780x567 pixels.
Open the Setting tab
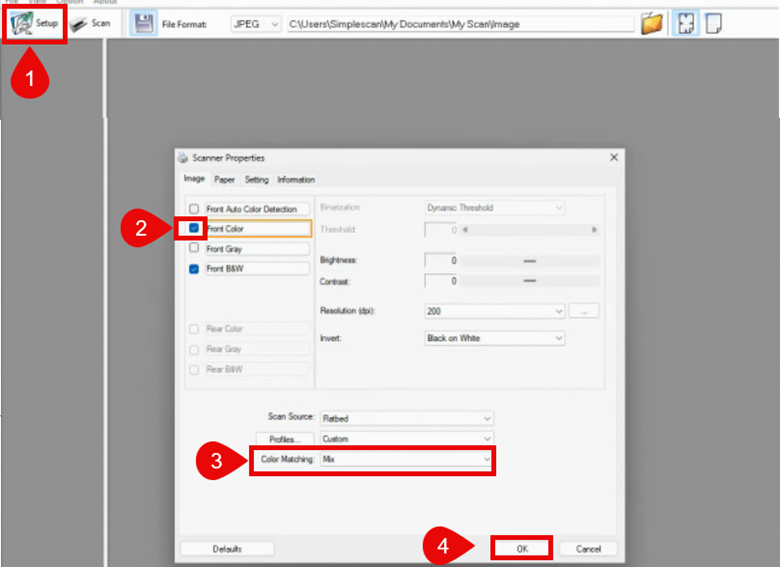pos(256,180)
